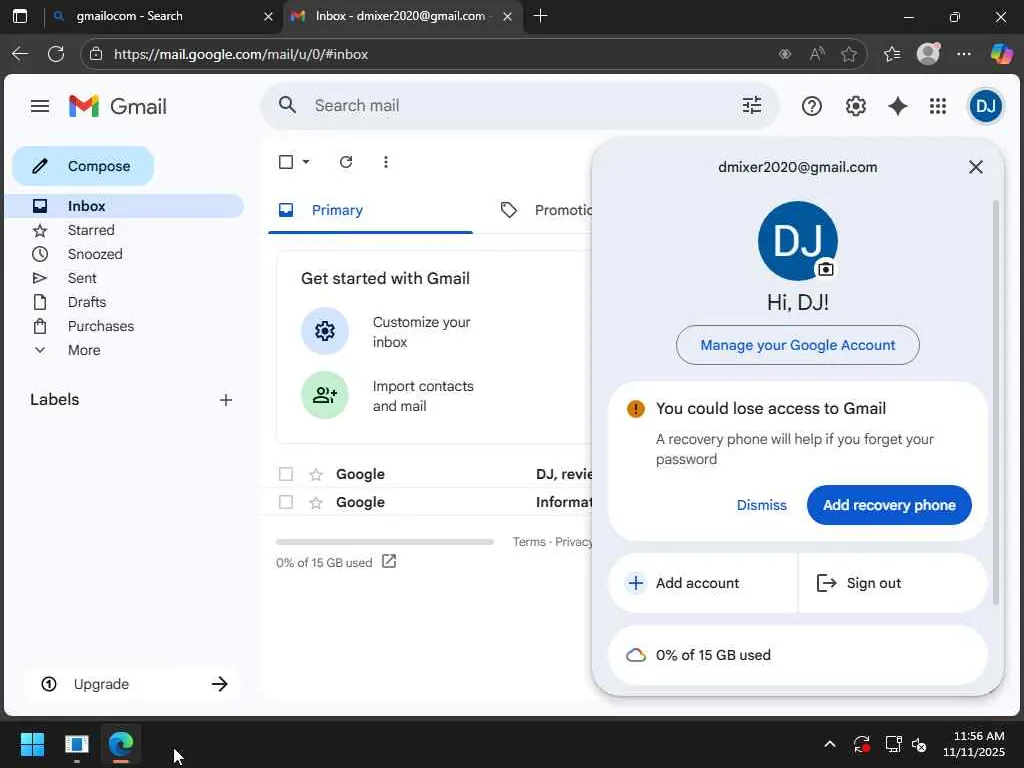Select the first Google email checkbox
Image resolution: width=1024 pixels, height=768 pixels.
click(286, 474)
